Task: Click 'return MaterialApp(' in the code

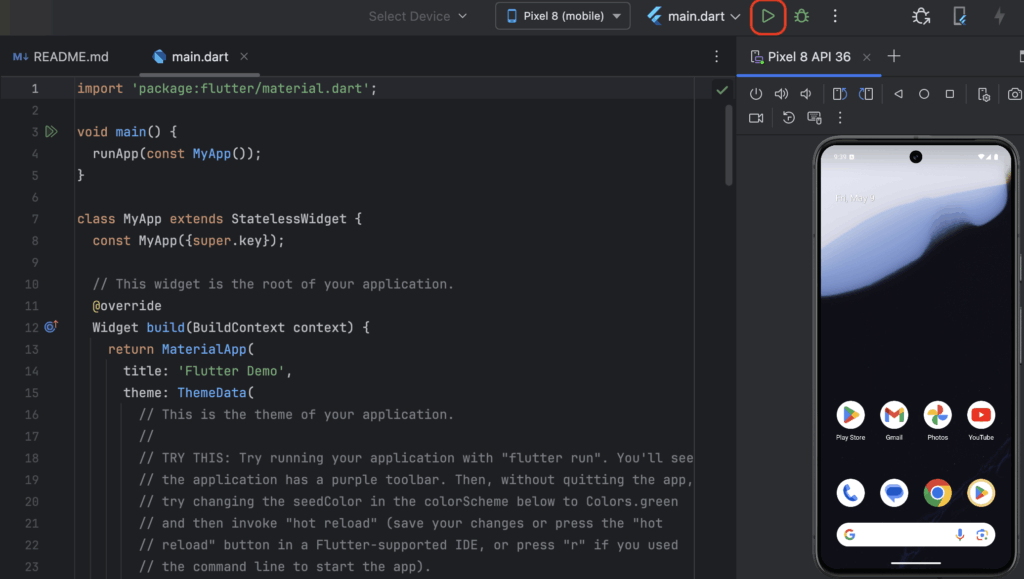Action: pos(181,349)
